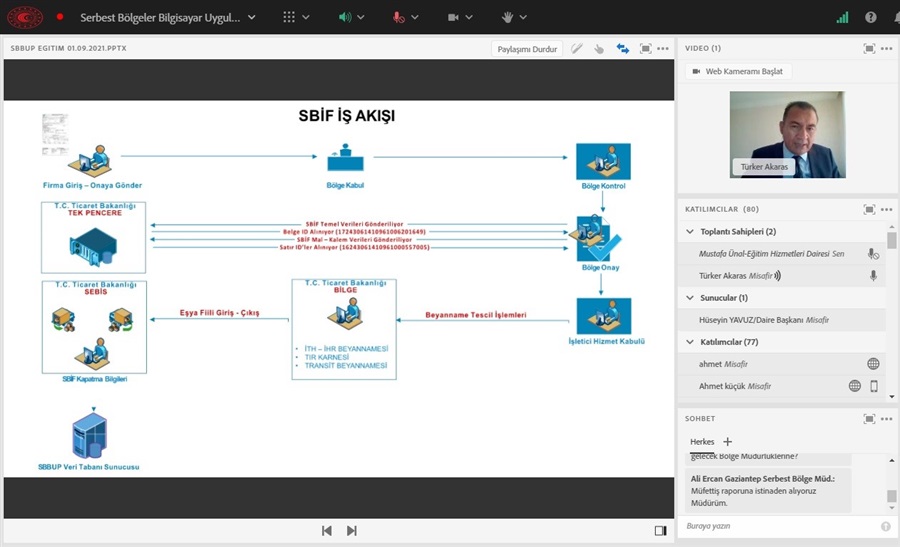The width and height of the screenshot is (900, 547).
Task: Select Mustafa Ünal attendee row
Action: pos(782,253)
